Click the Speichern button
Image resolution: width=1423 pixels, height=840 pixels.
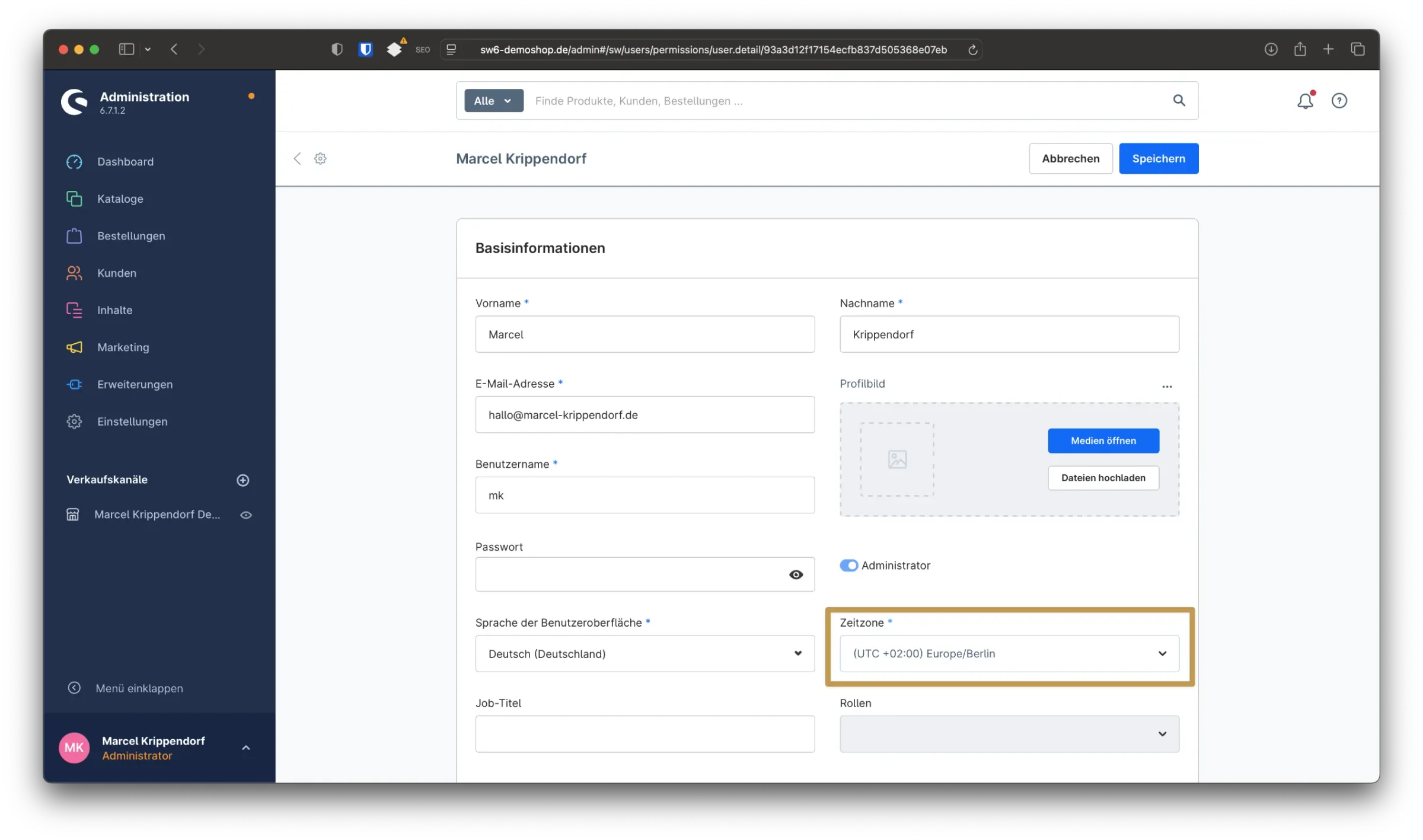pos(1159,158)
